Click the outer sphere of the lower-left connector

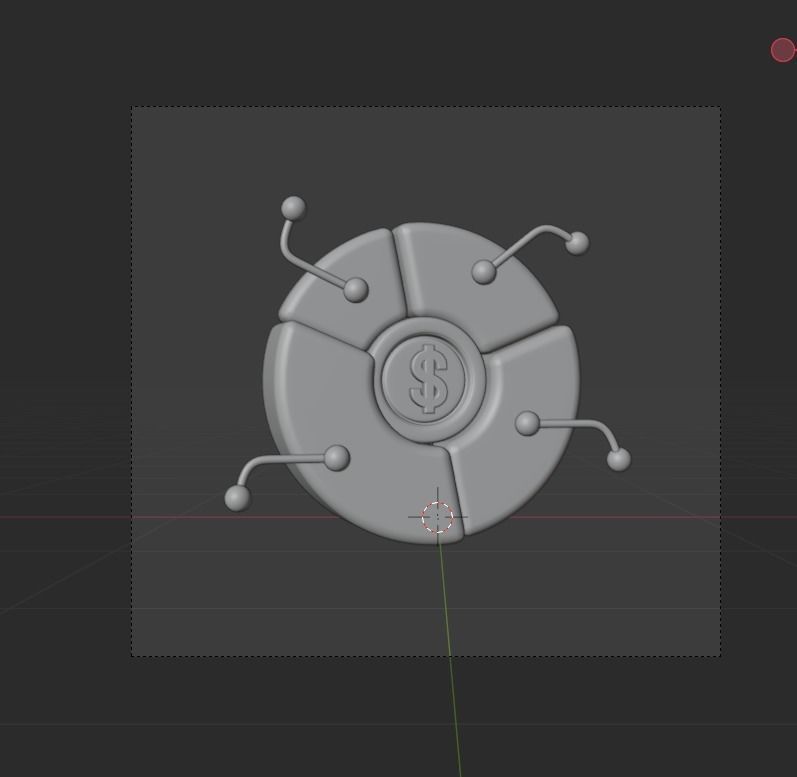click(237, 498)
